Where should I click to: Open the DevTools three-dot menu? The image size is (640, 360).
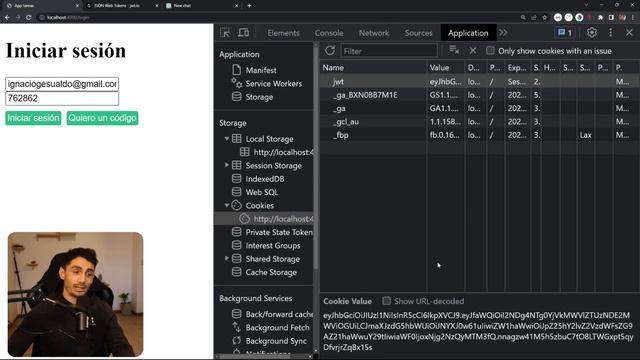tap(611, 33)
